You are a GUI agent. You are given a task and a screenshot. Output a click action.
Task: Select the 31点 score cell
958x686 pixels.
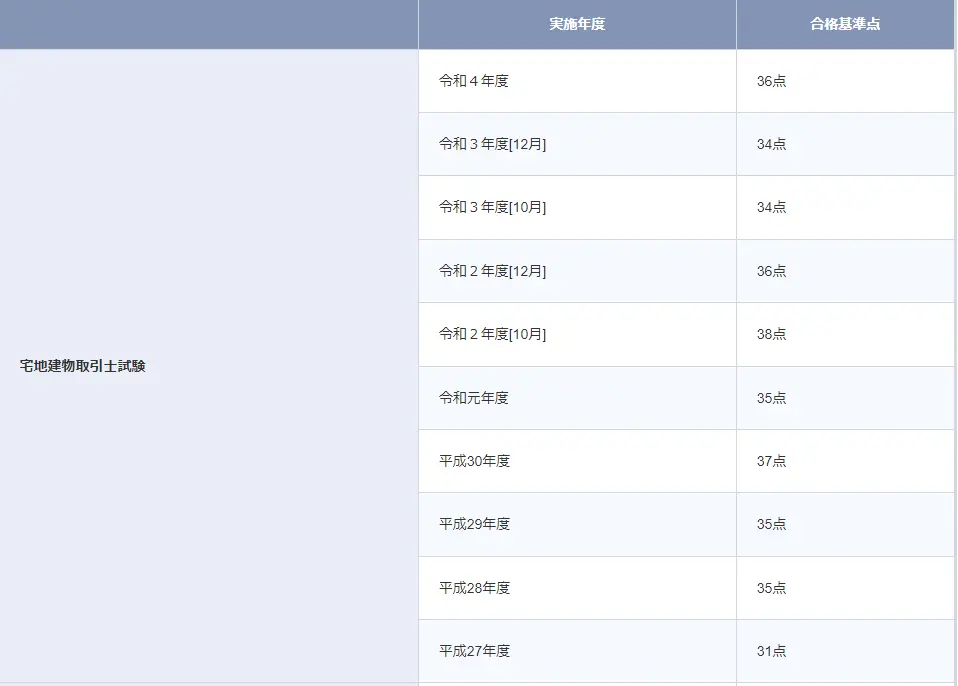(846, 651)
